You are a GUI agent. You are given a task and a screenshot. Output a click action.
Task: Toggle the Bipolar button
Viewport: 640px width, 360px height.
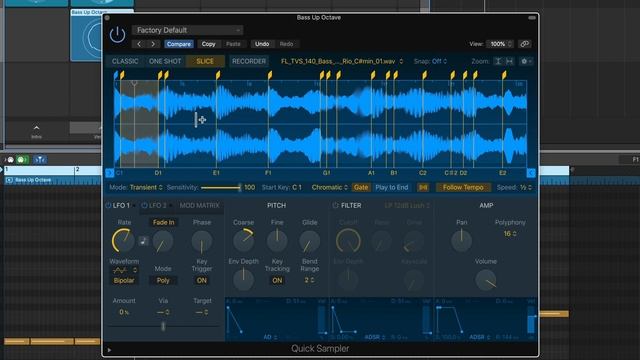click(124, 280)
